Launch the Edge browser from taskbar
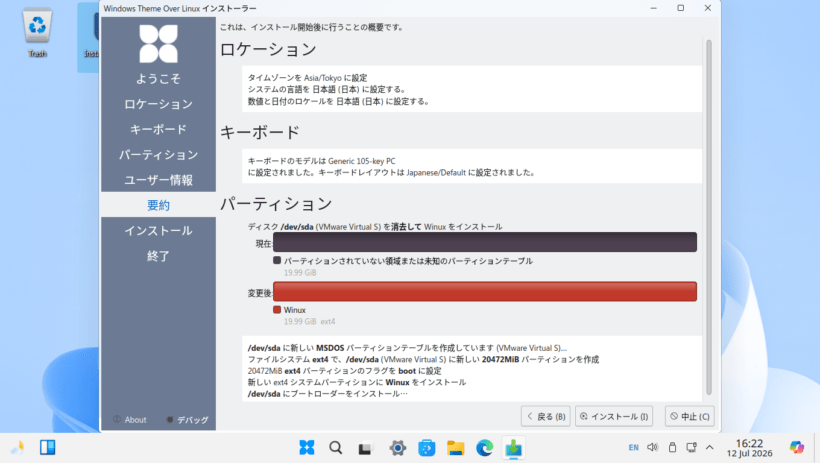The height and width of the screenshot is (463, 820). tap(485, 448)
